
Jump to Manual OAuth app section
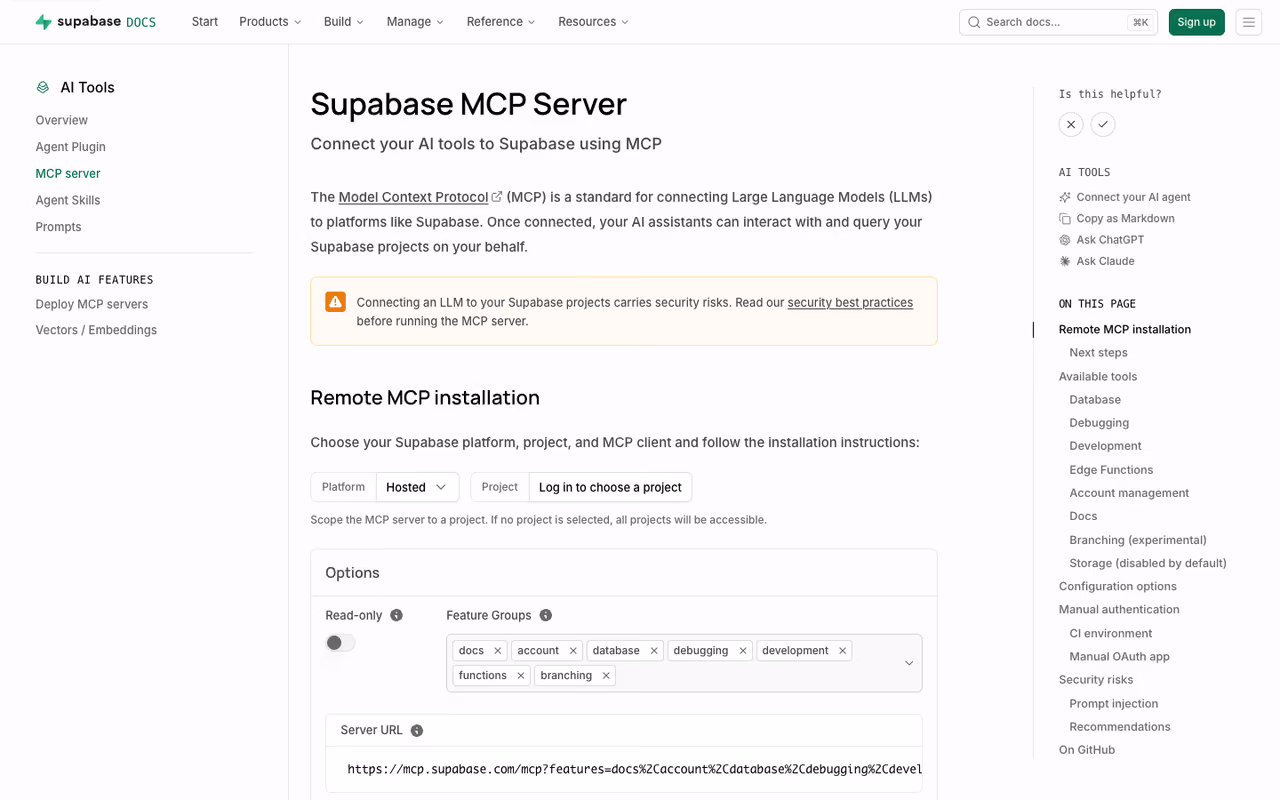click(1119, 657)
